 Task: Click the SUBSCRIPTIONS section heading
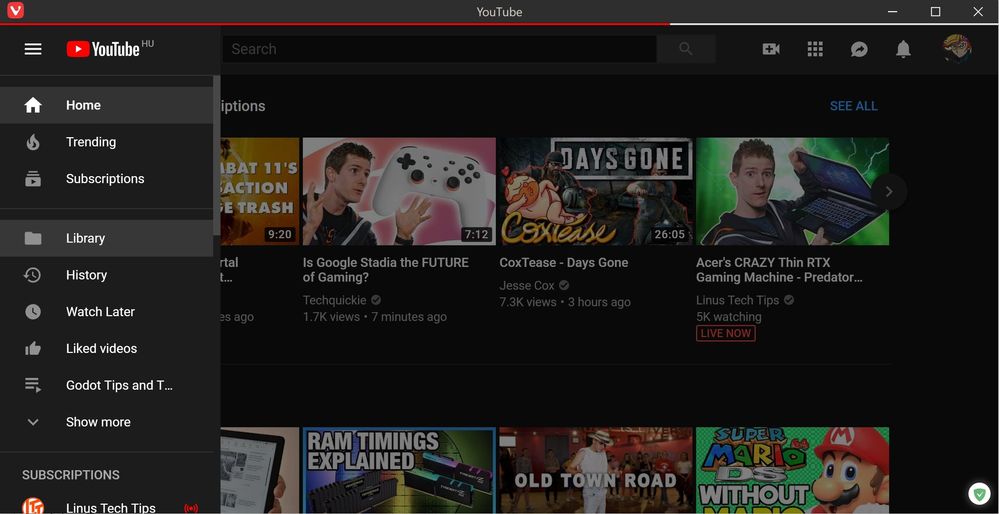click(71, 475)
